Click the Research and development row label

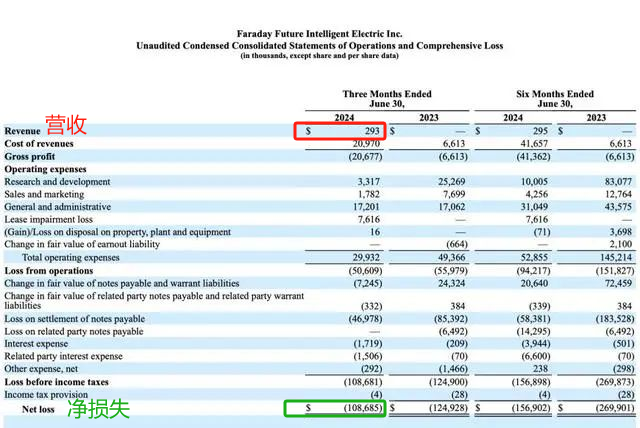pyautogui.click(x=58, y=182)
